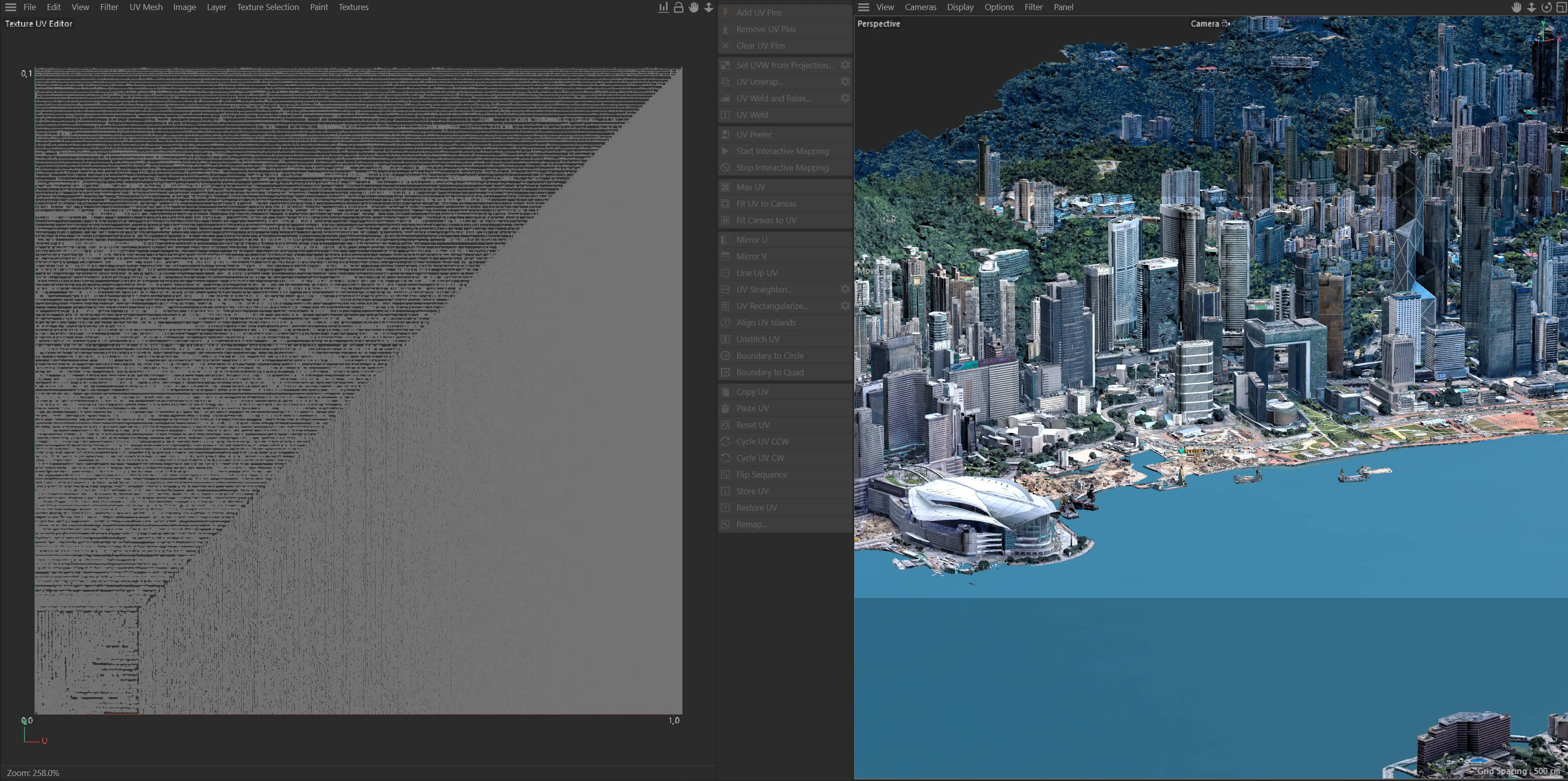Open the viewport Options menu
Screen dimensions: 1568x781
click(999, 8)
